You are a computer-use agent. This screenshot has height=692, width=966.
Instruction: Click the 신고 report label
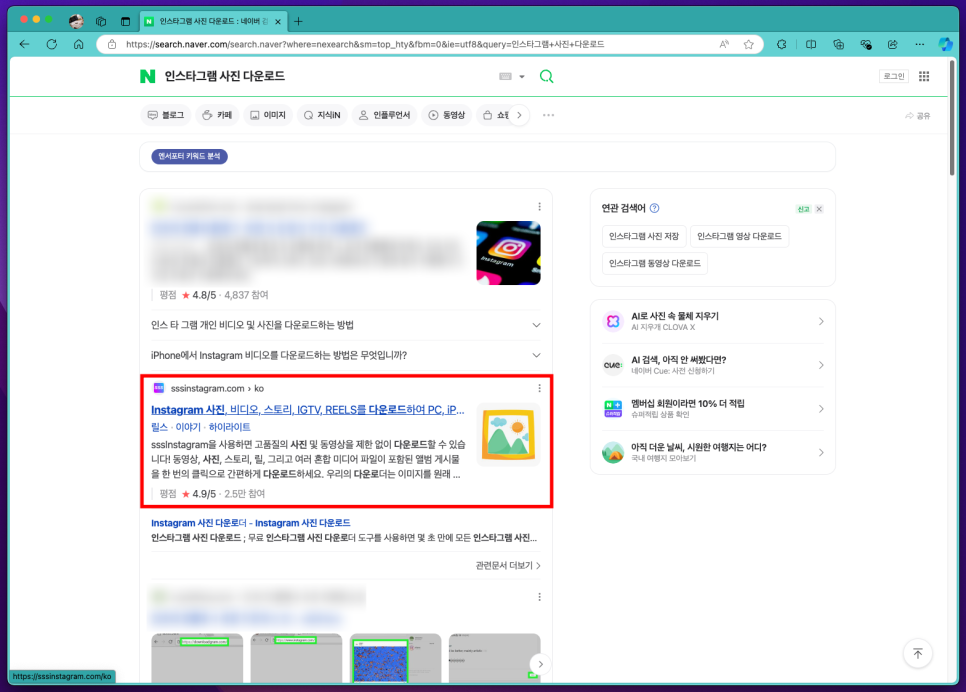point(803,210)
